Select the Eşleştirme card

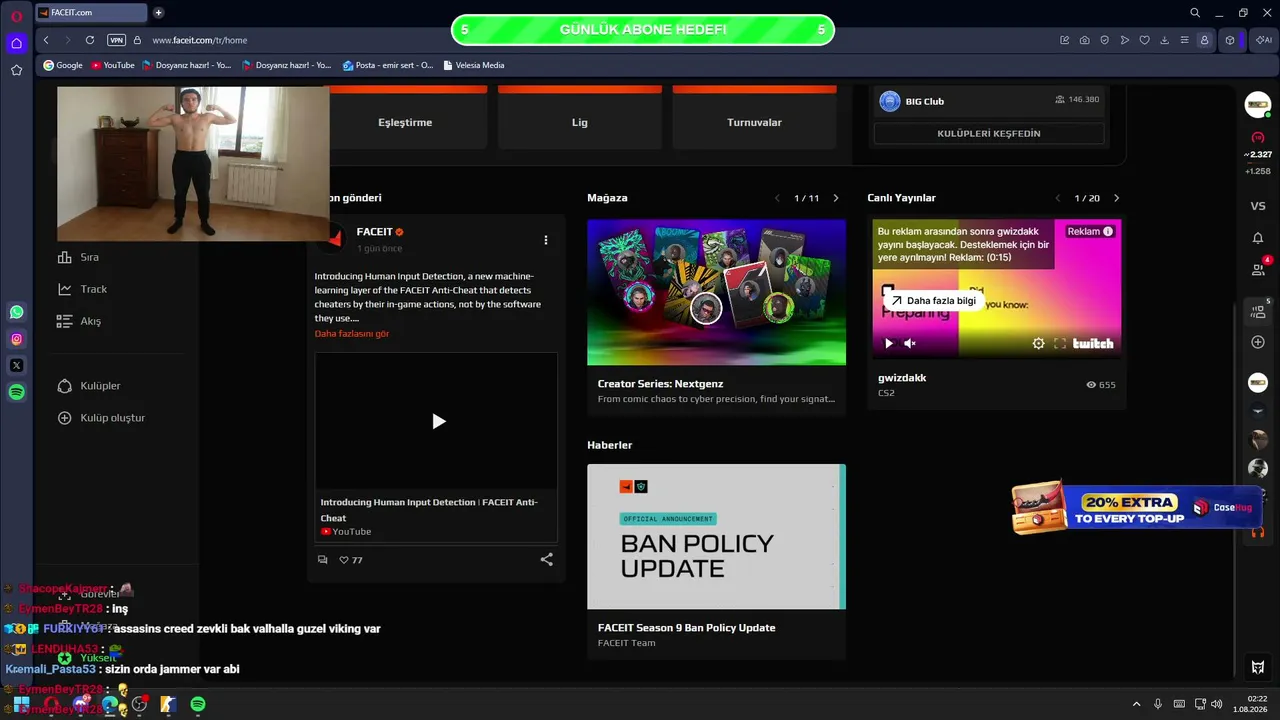[x=405, y=118]
